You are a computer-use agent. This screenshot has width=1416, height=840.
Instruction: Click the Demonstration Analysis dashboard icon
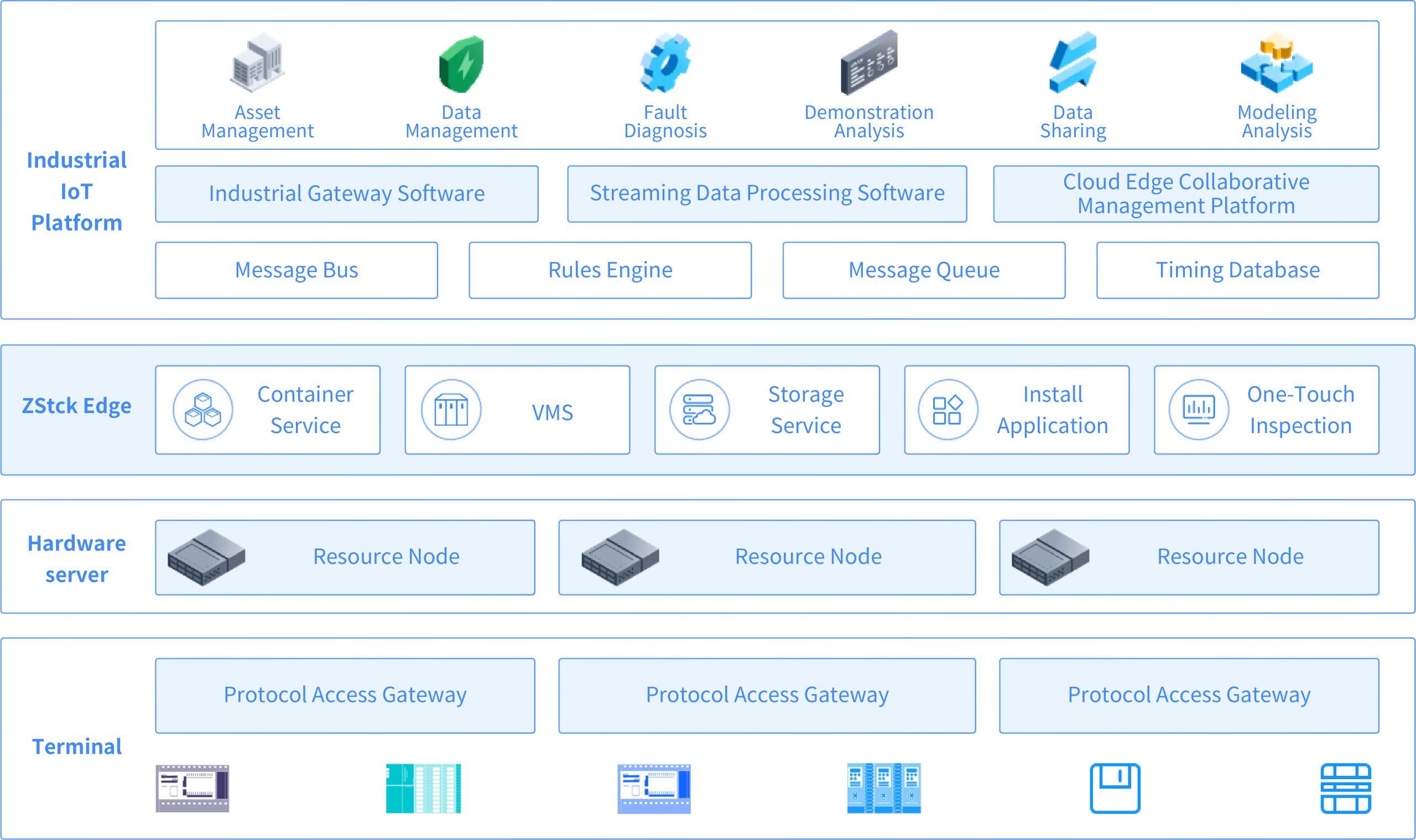tap(869, 63)
